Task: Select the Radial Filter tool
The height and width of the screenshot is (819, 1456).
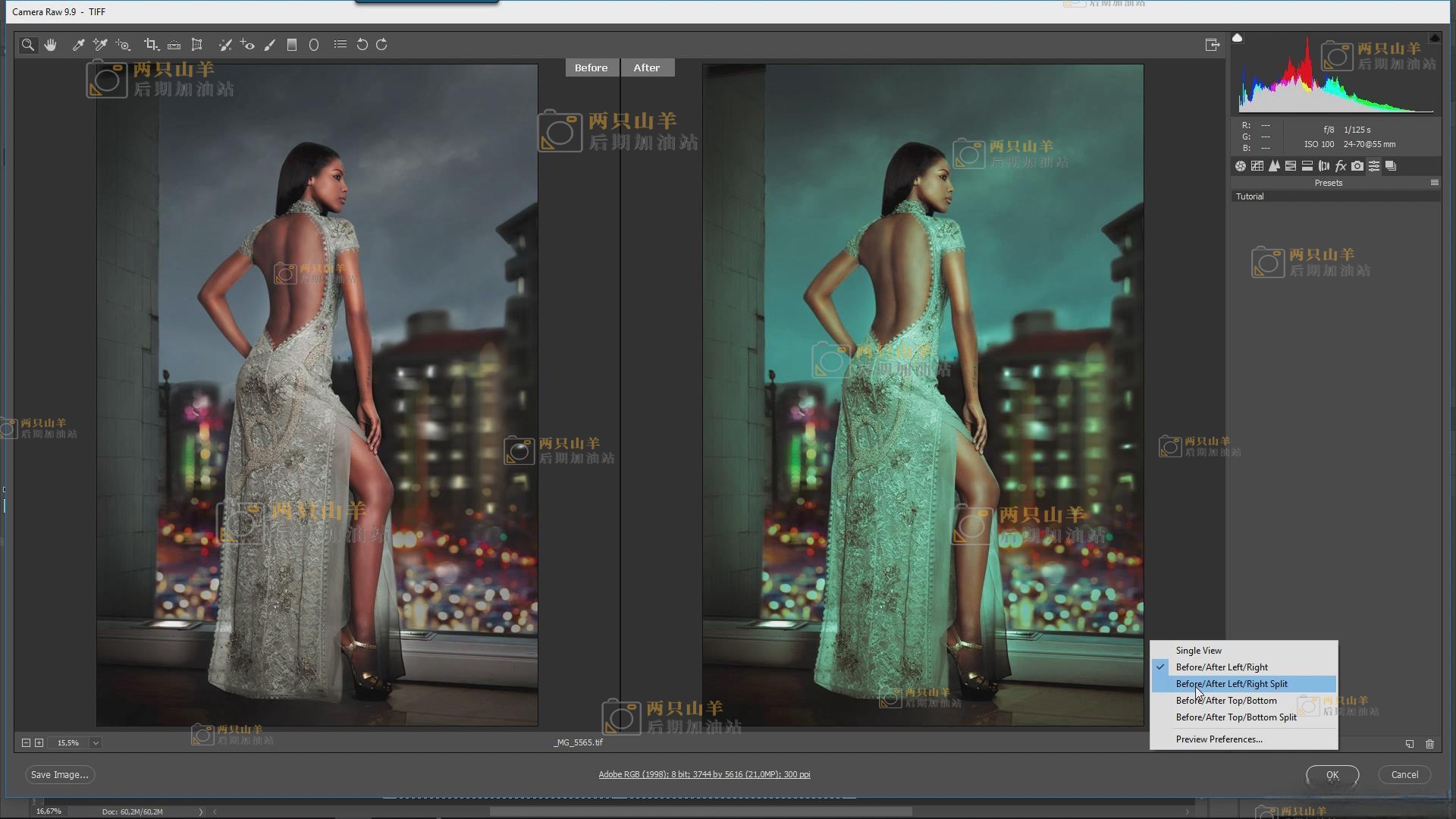Action: (x=314, y=45)
